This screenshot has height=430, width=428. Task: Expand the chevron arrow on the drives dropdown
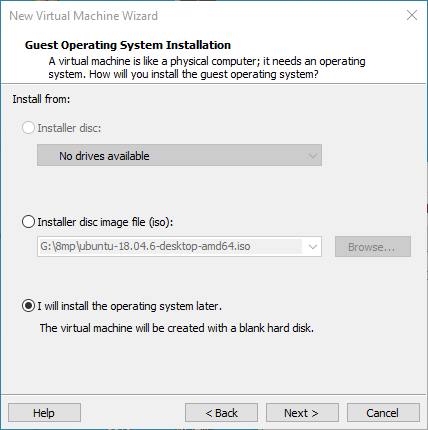pos(313,156)
